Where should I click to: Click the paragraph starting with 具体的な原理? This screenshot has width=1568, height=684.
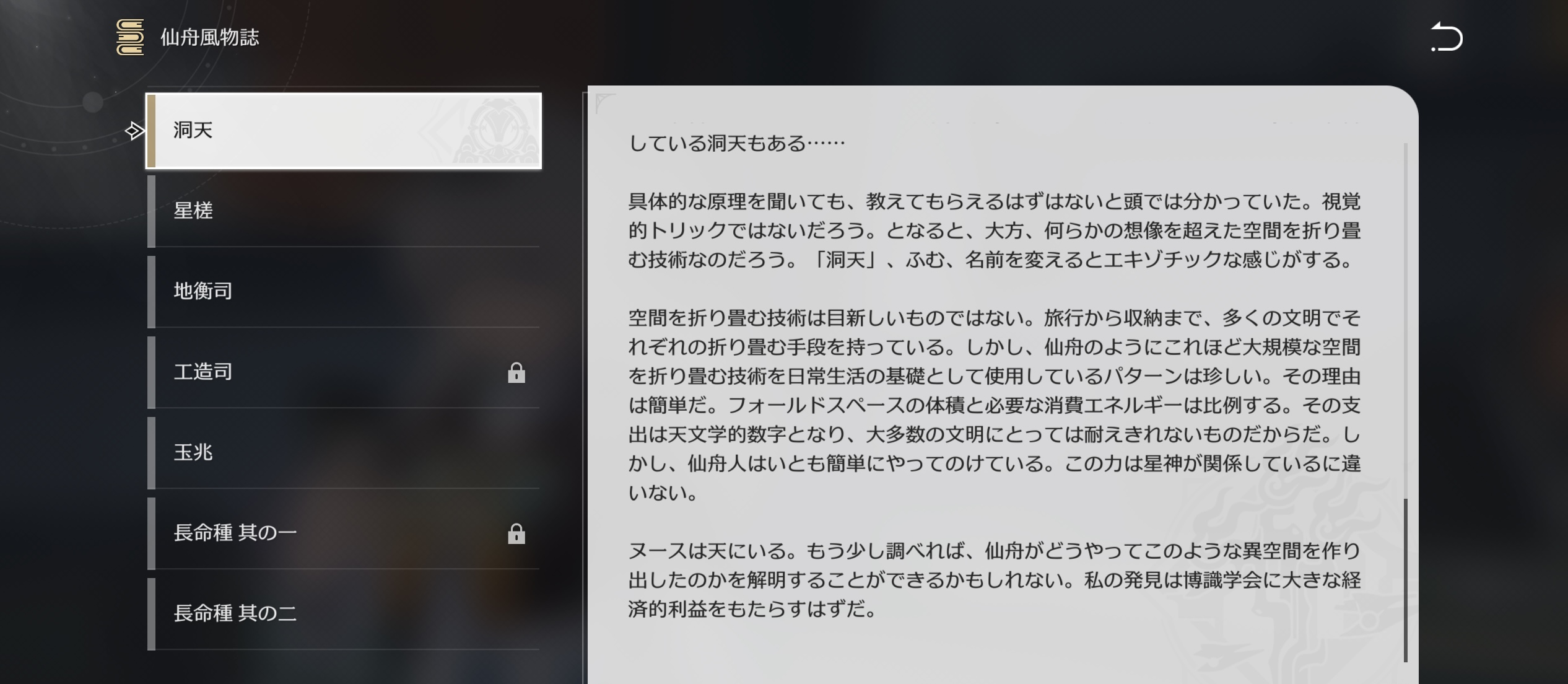point(993,230)
